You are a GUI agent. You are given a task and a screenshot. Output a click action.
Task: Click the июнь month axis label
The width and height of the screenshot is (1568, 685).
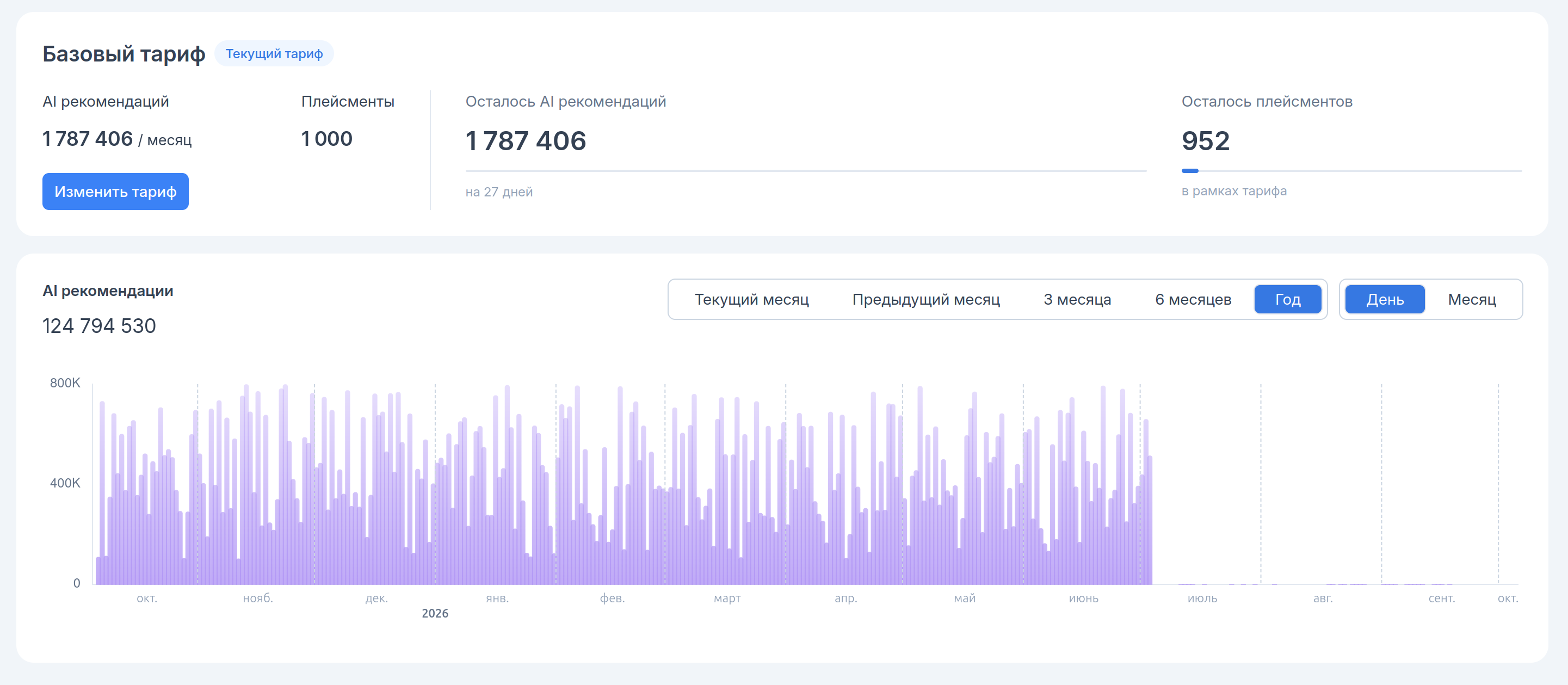coord(1083,598)
